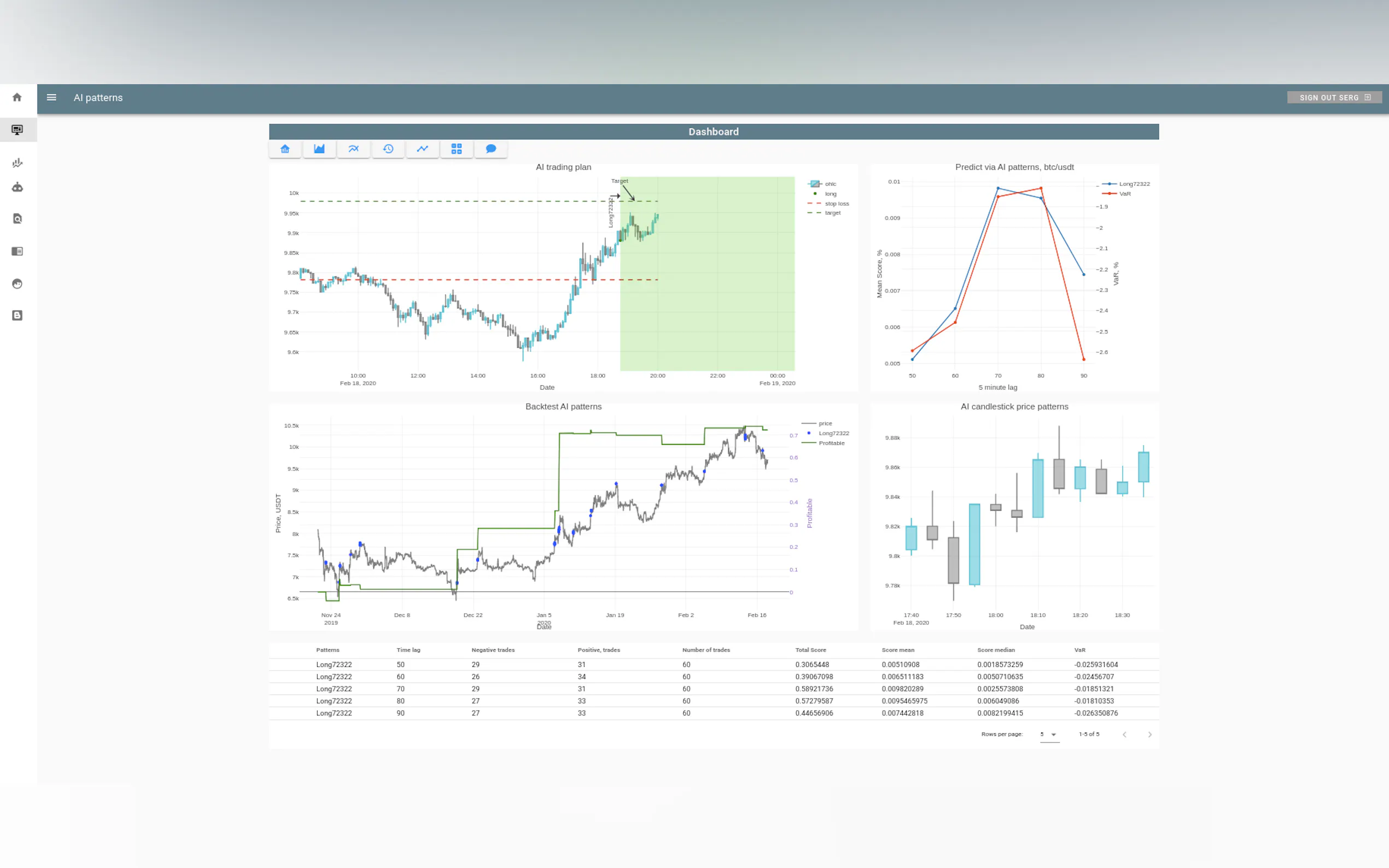The width and height of the screenshot is (1389, 868).
Task: Click the SIGN OUT SERG button
Action: coord(1334,98)
